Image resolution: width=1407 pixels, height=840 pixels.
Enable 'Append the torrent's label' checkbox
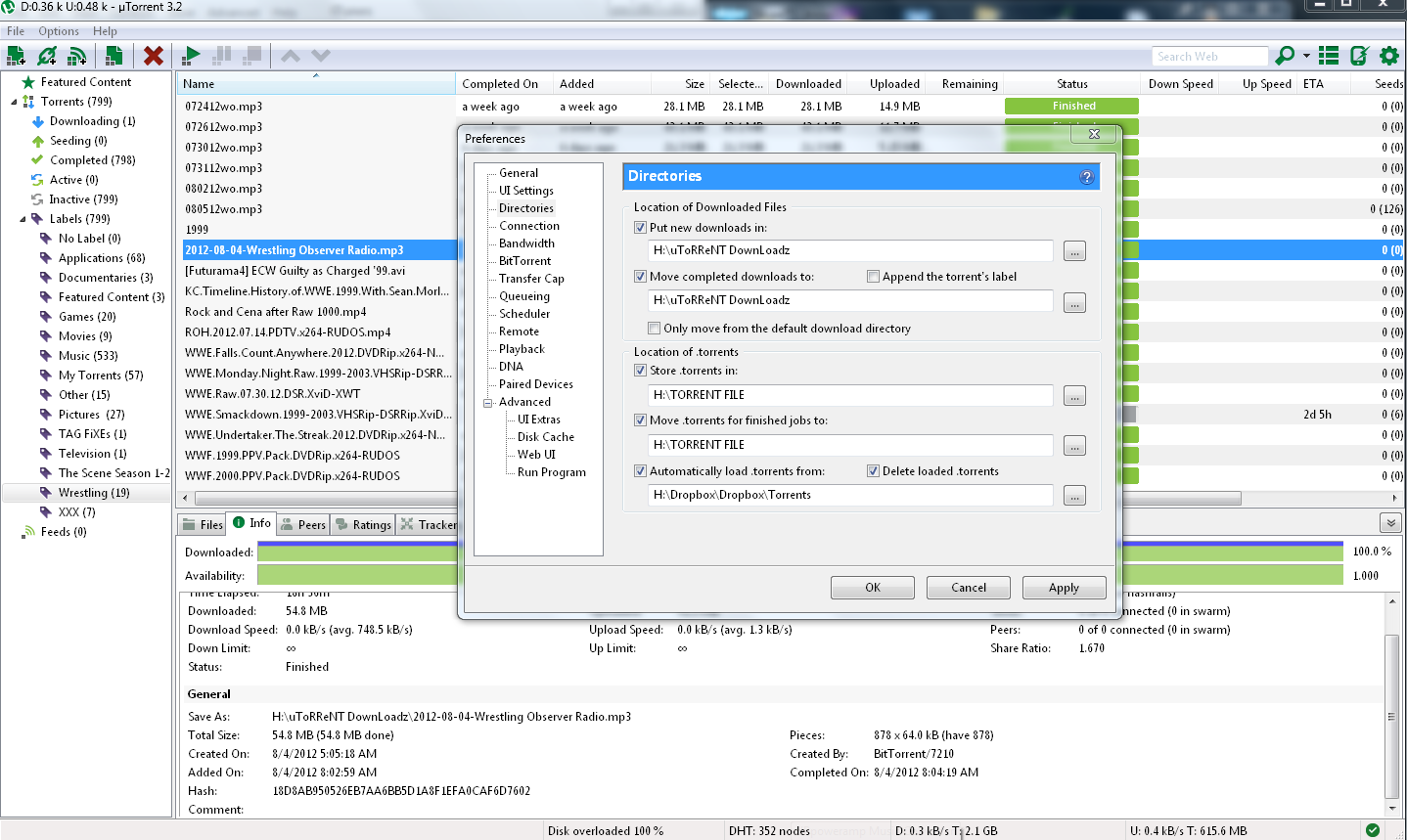coord(873,277)
